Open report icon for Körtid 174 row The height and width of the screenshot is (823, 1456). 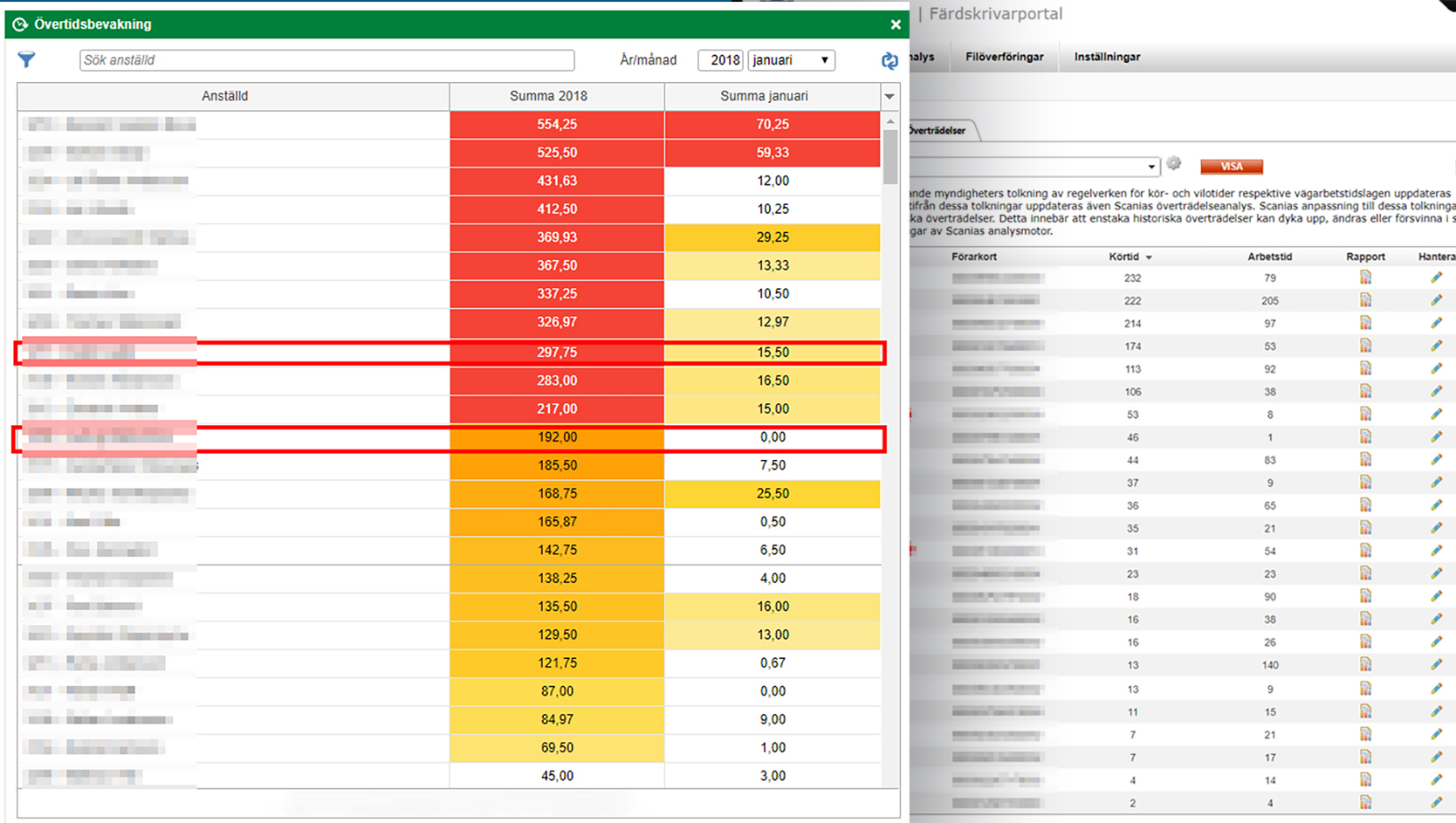[1365, 346]
